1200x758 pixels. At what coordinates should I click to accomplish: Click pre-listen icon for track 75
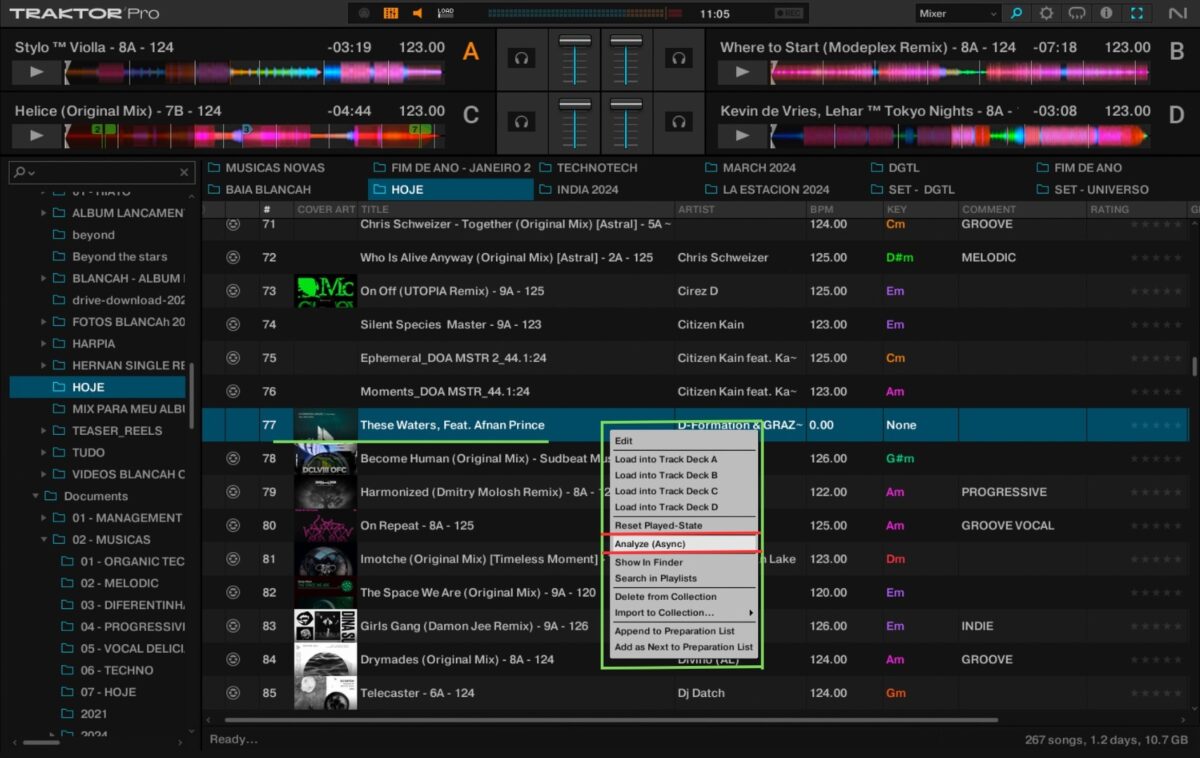(233, 358)
